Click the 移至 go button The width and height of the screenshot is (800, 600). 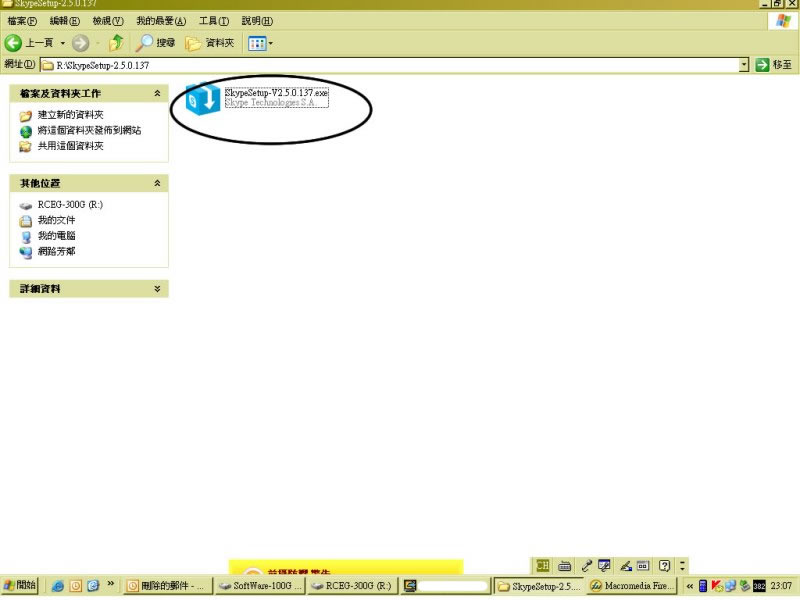[773, 65]
